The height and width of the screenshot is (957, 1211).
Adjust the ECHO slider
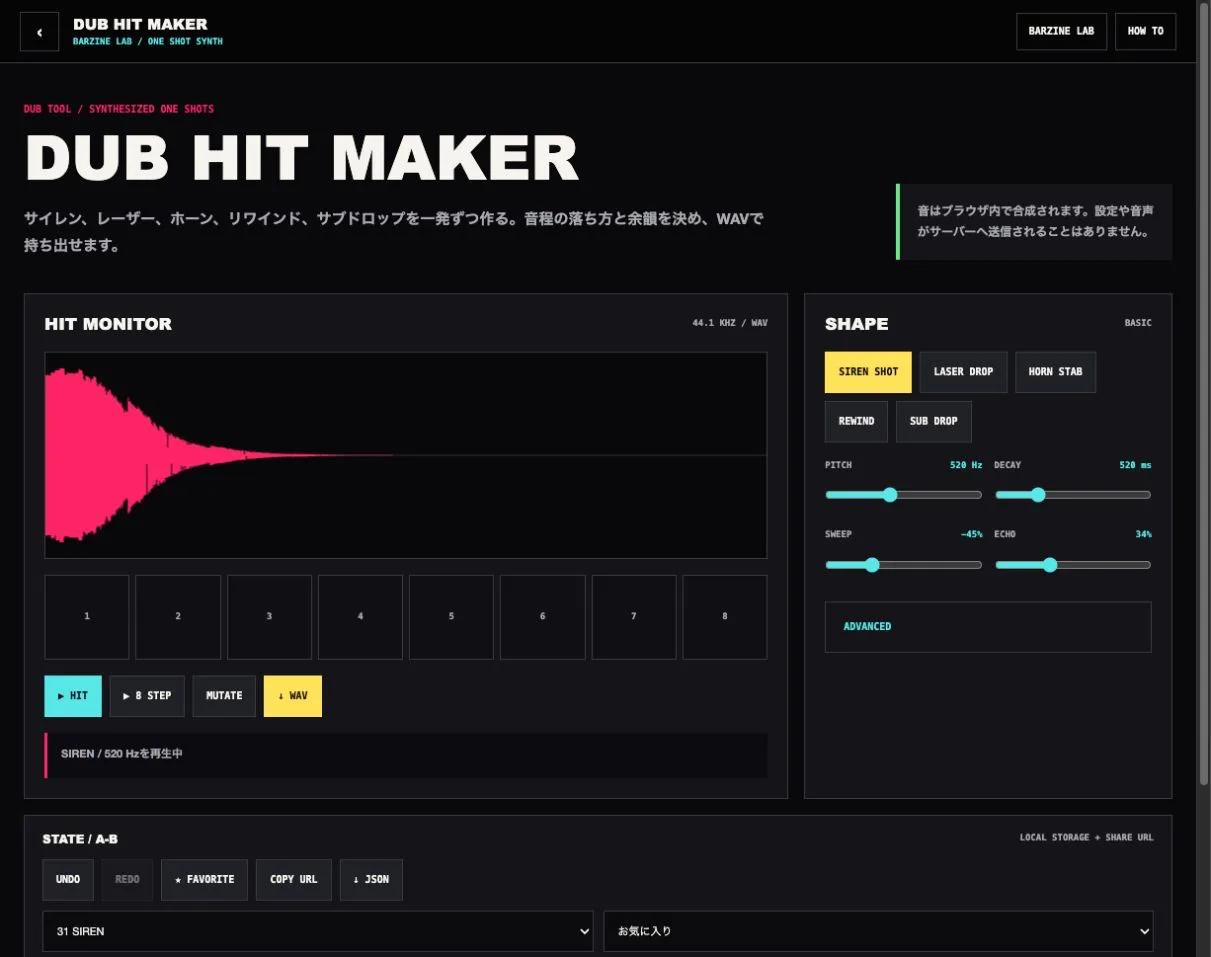(x=1073, y=565)
